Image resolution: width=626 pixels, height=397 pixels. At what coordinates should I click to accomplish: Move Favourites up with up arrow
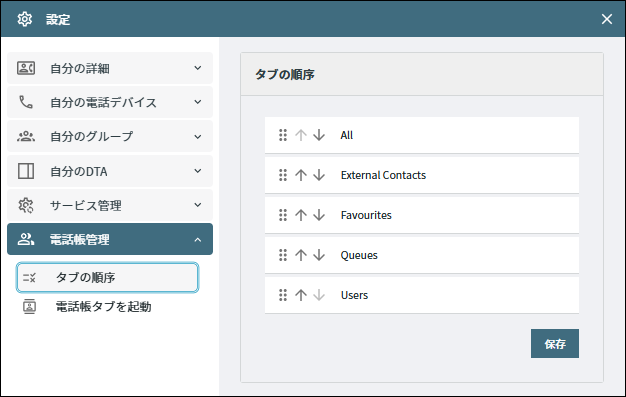[301, 215]
